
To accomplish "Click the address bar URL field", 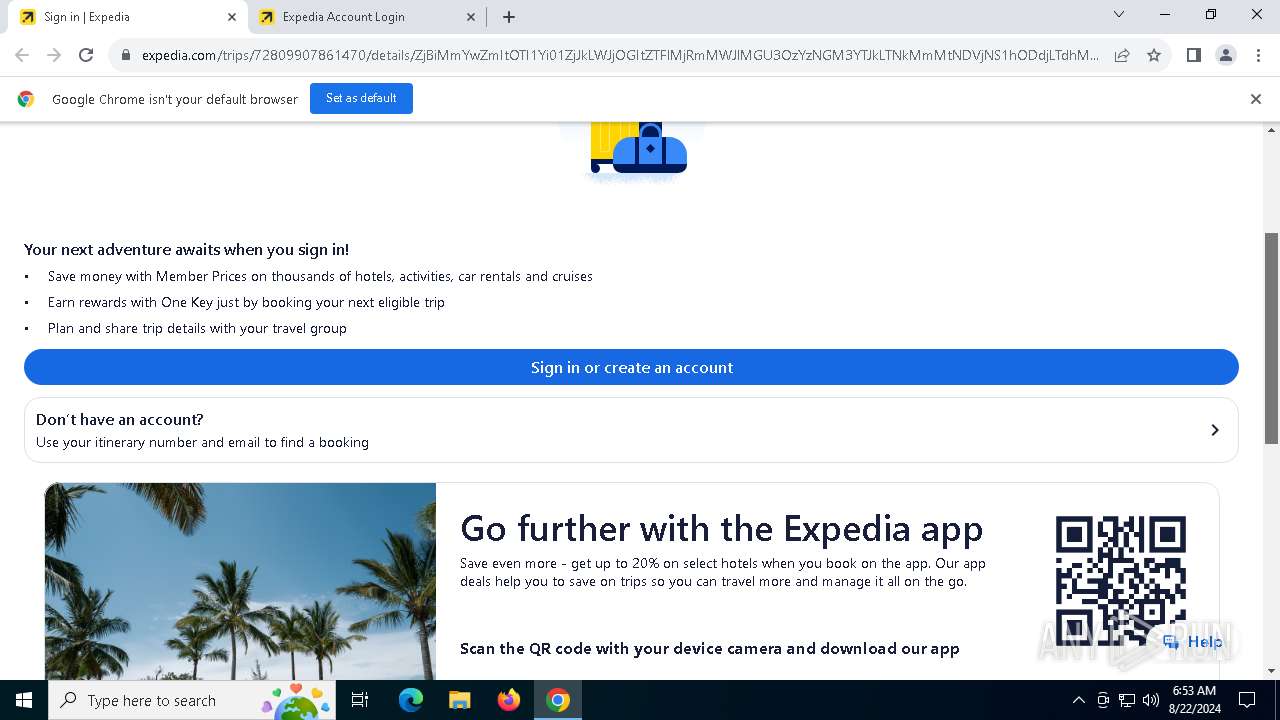I will coord(620,55).
